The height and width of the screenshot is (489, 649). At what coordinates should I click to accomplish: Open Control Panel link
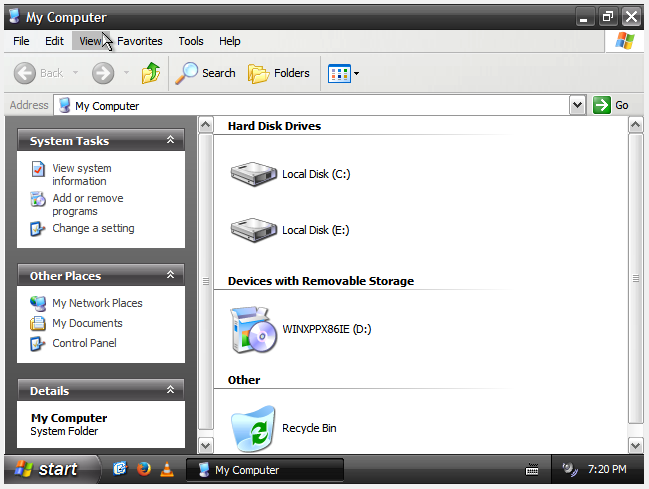coord(84,343)
